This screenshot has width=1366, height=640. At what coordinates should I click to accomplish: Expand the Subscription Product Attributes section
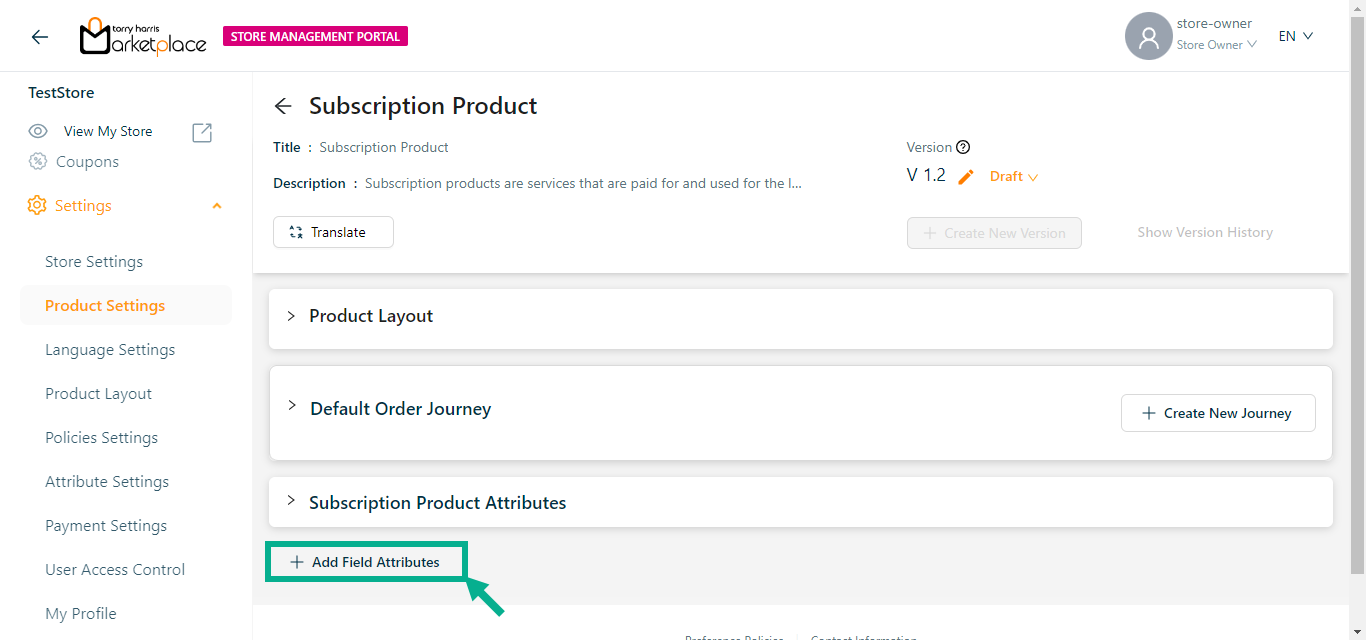291,501
